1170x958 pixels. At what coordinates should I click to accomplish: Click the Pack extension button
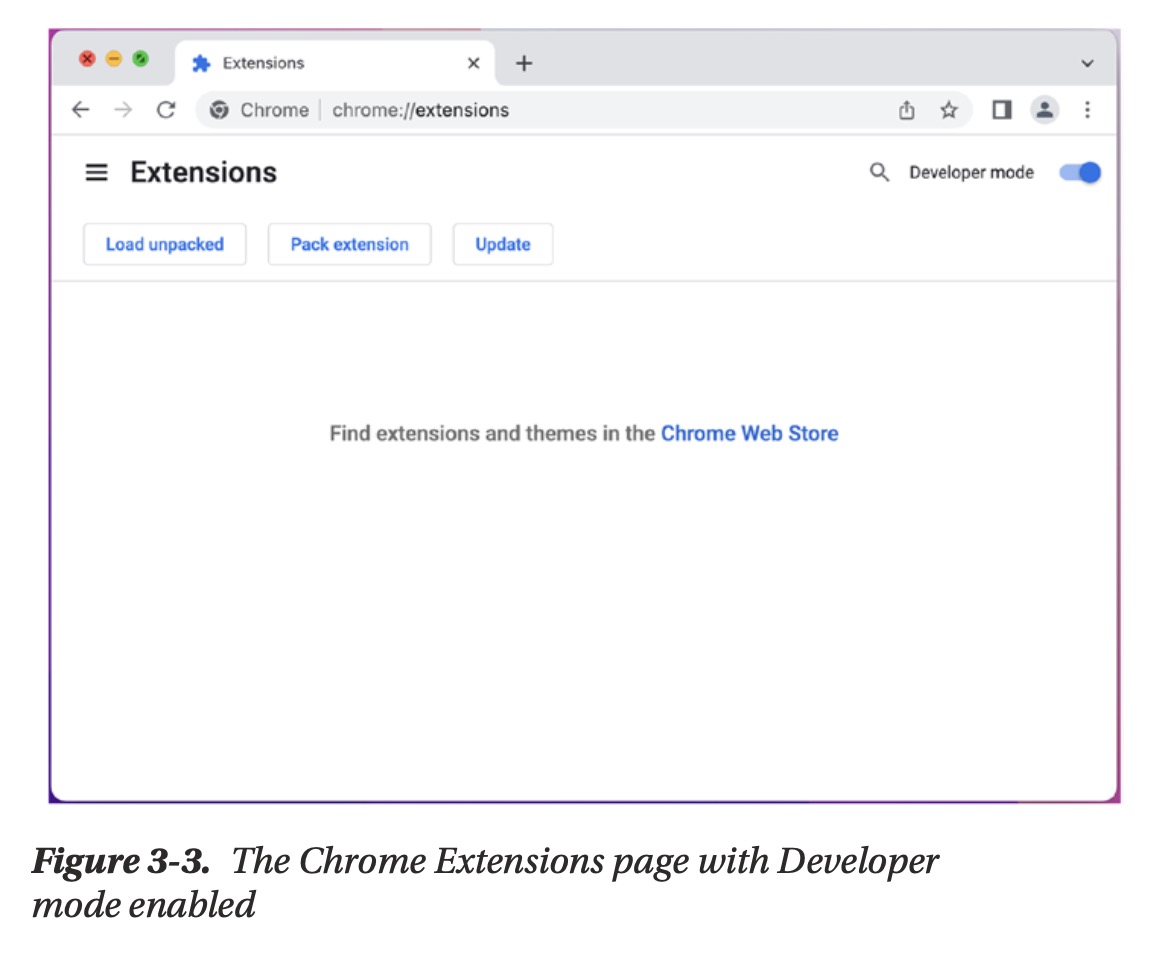point(349,244)
